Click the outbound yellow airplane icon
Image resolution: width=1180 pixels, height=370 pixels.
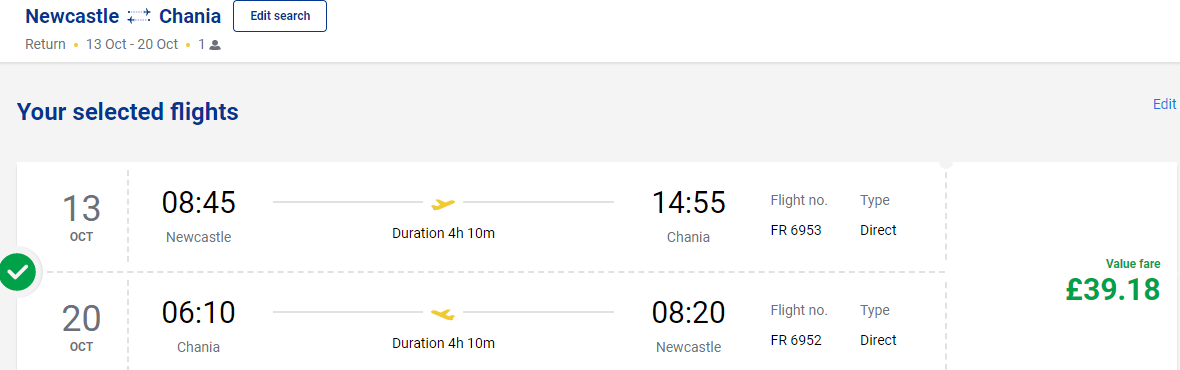443,203
